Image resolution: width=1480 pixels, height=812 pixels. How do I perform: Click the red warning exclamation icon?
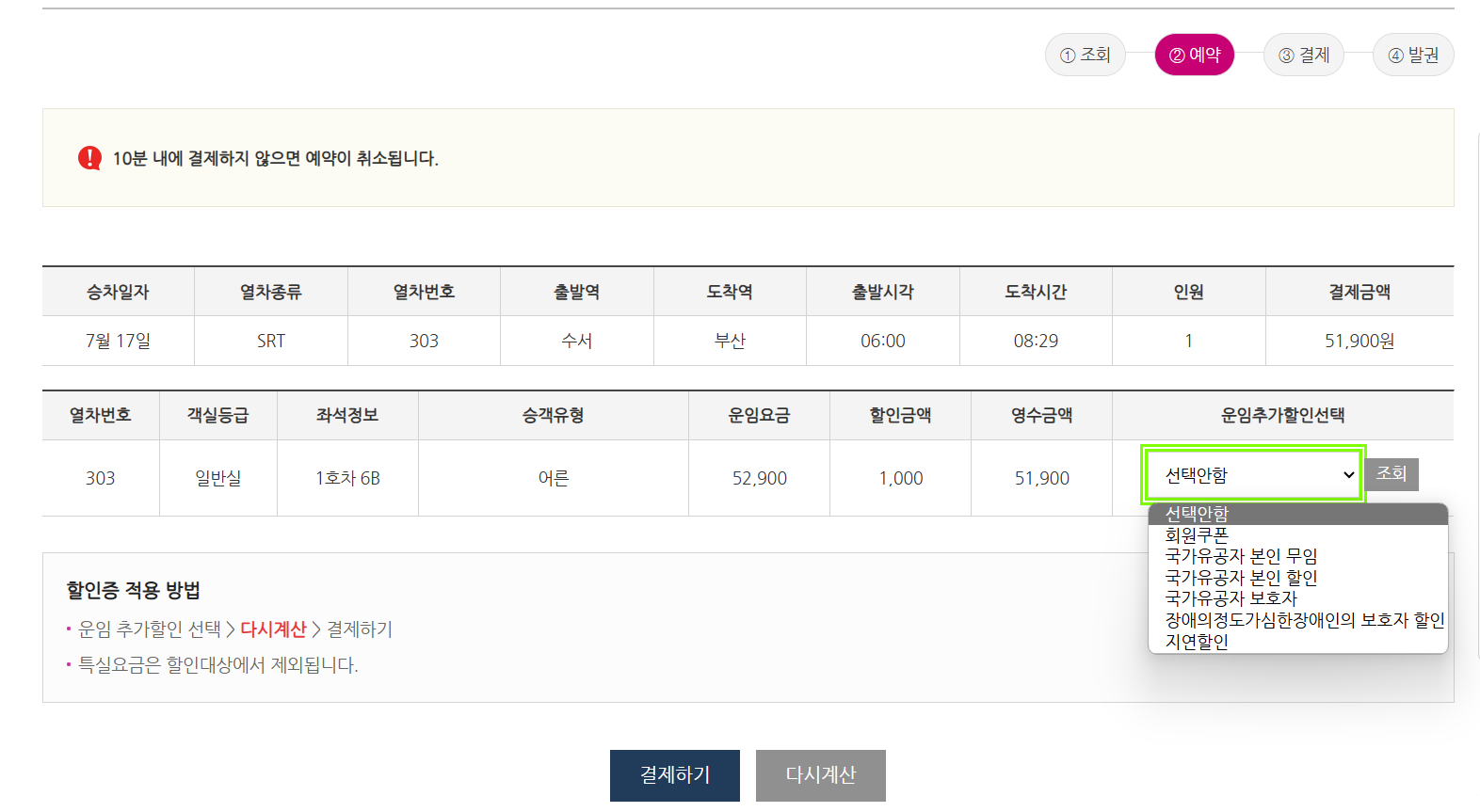coord(88,157)
